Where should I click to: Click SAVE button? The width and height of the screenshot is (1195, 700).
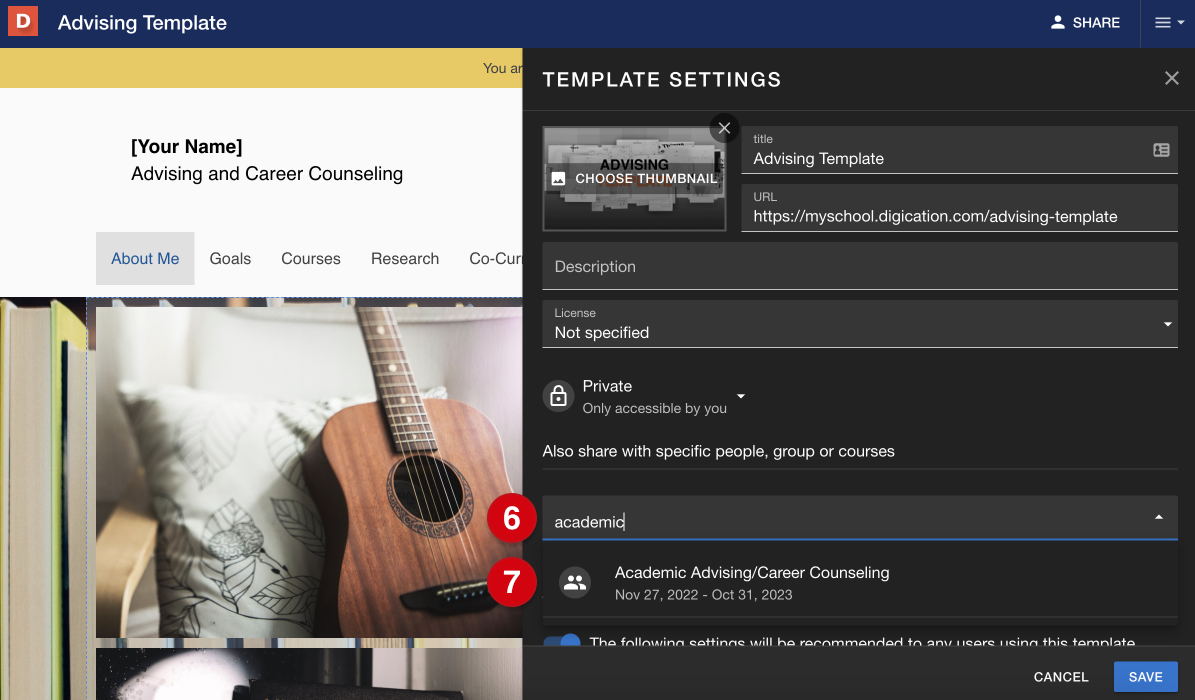point(1145,677)
